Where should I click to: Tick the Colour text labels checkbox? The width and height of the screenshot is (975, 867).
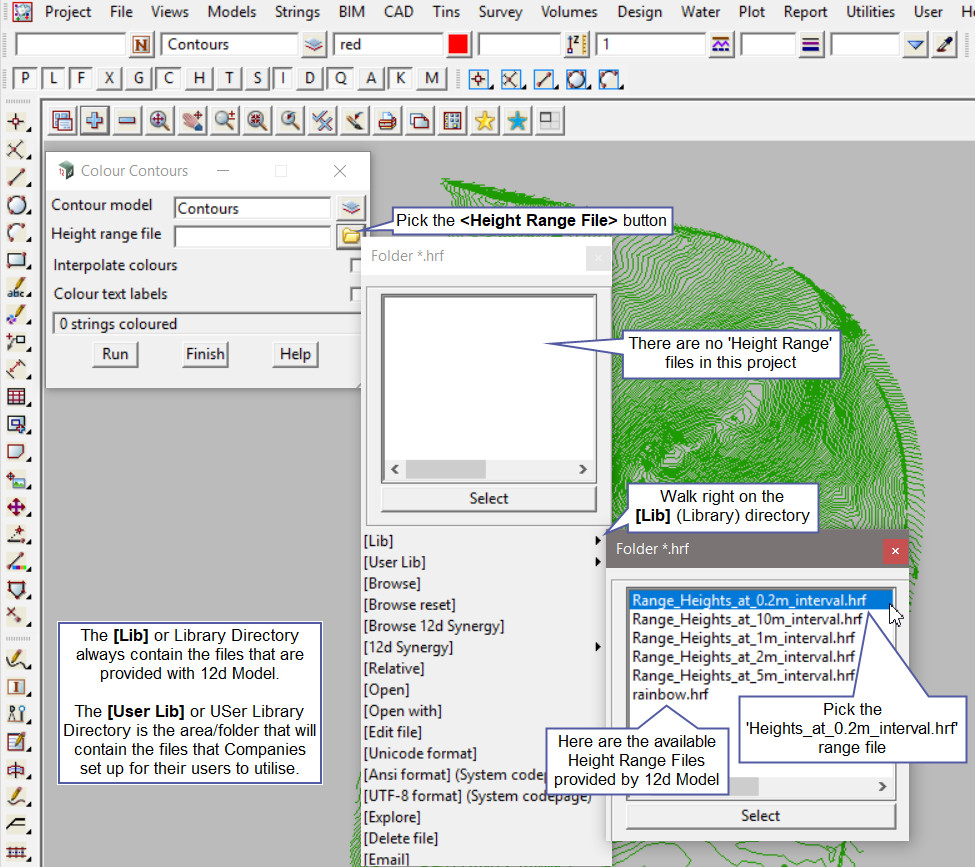[x=356, y=294]
